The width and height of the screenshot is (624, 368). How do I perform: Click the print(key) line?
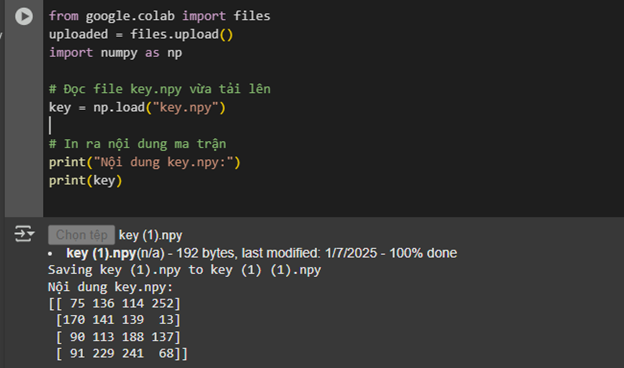pyautogui.click(x=86, y=181)
